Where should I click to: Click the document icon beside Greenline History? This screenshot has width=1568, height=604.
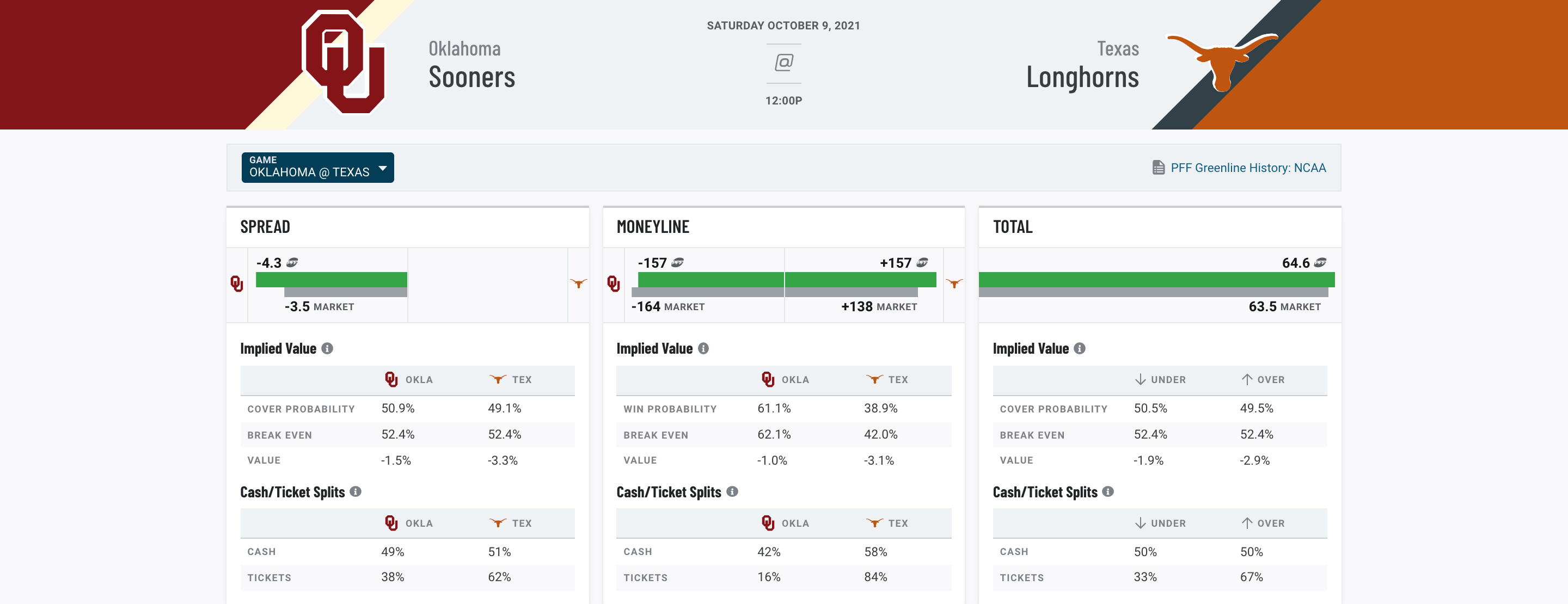pyautogui.click(x=1159, y=168)
